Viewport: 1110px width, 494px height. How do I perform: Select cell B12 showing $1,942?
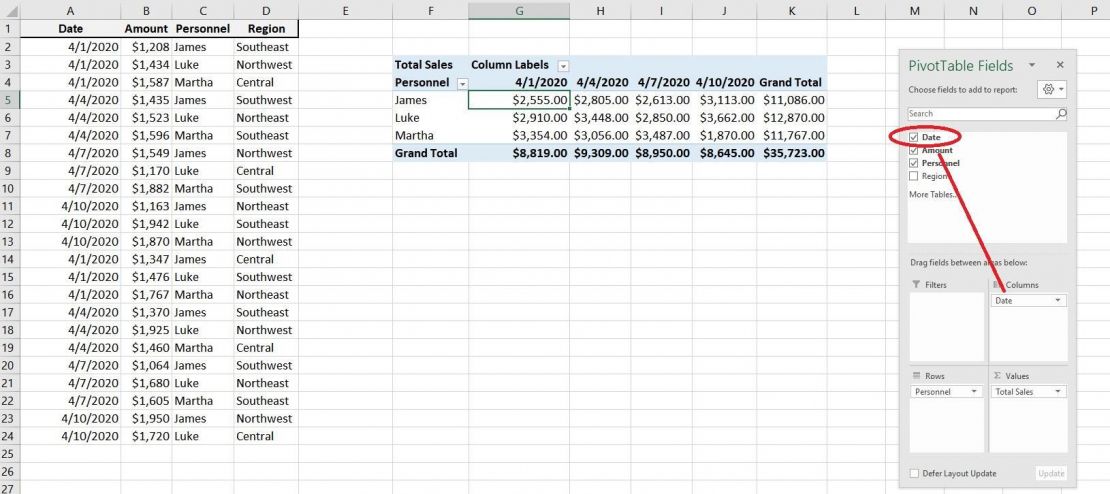(x=146, y=224)
